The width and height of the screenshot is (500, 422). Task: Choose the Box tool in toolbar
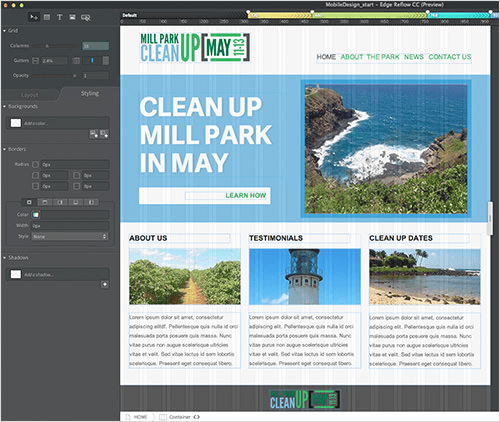(47, 17)
